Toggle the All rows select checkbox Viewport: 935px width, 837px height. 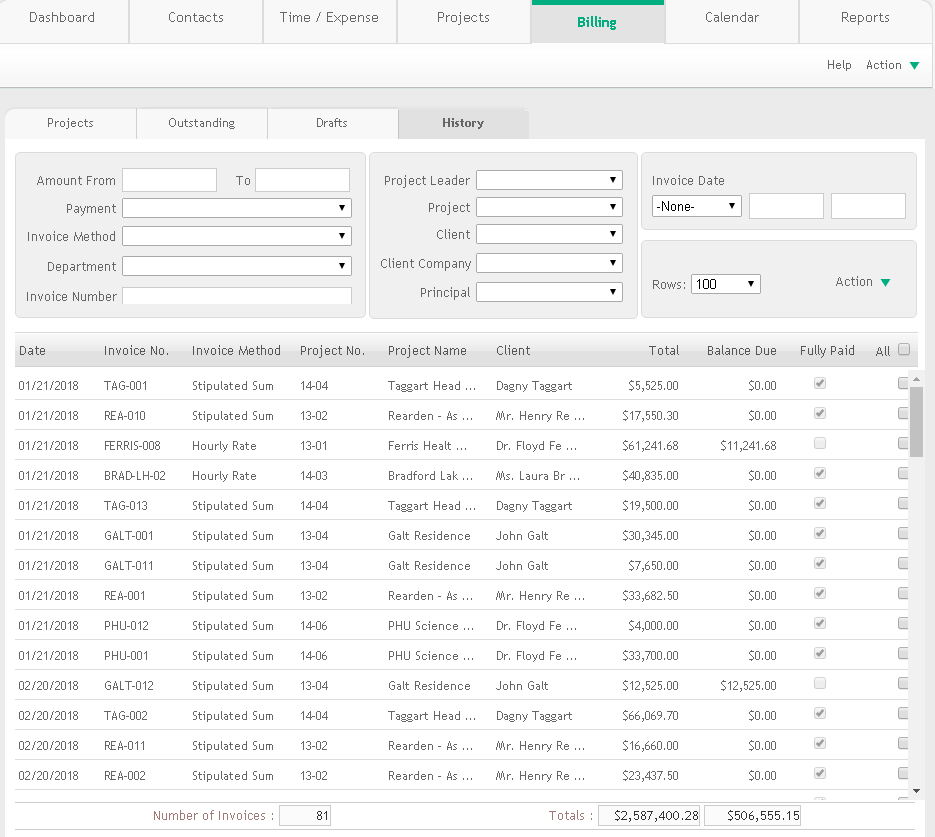(x=904, y=350)
